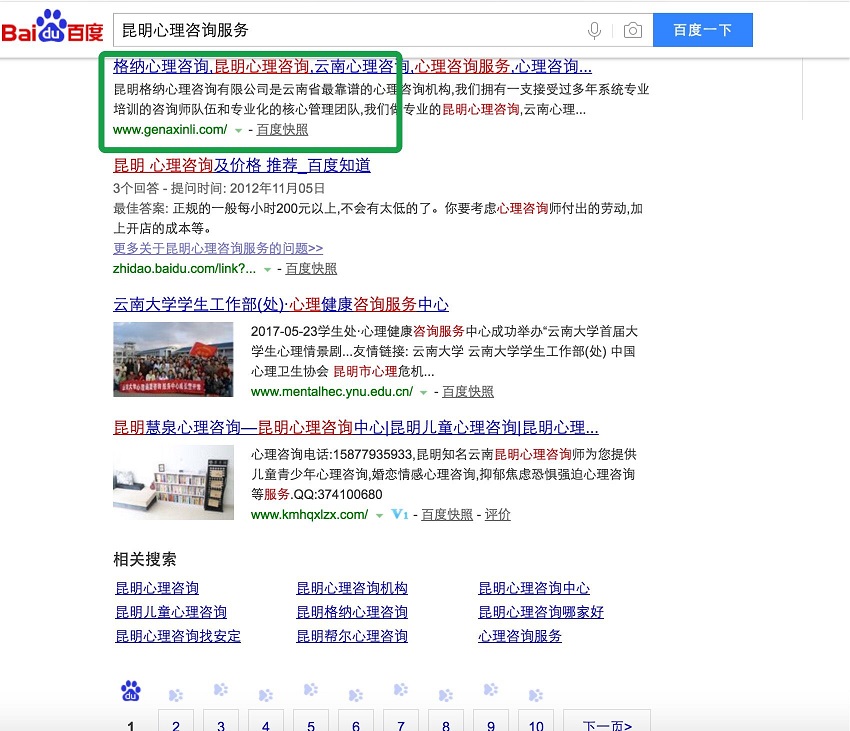
Task: Click related search 昆明心理咨询
Action: 157,588
